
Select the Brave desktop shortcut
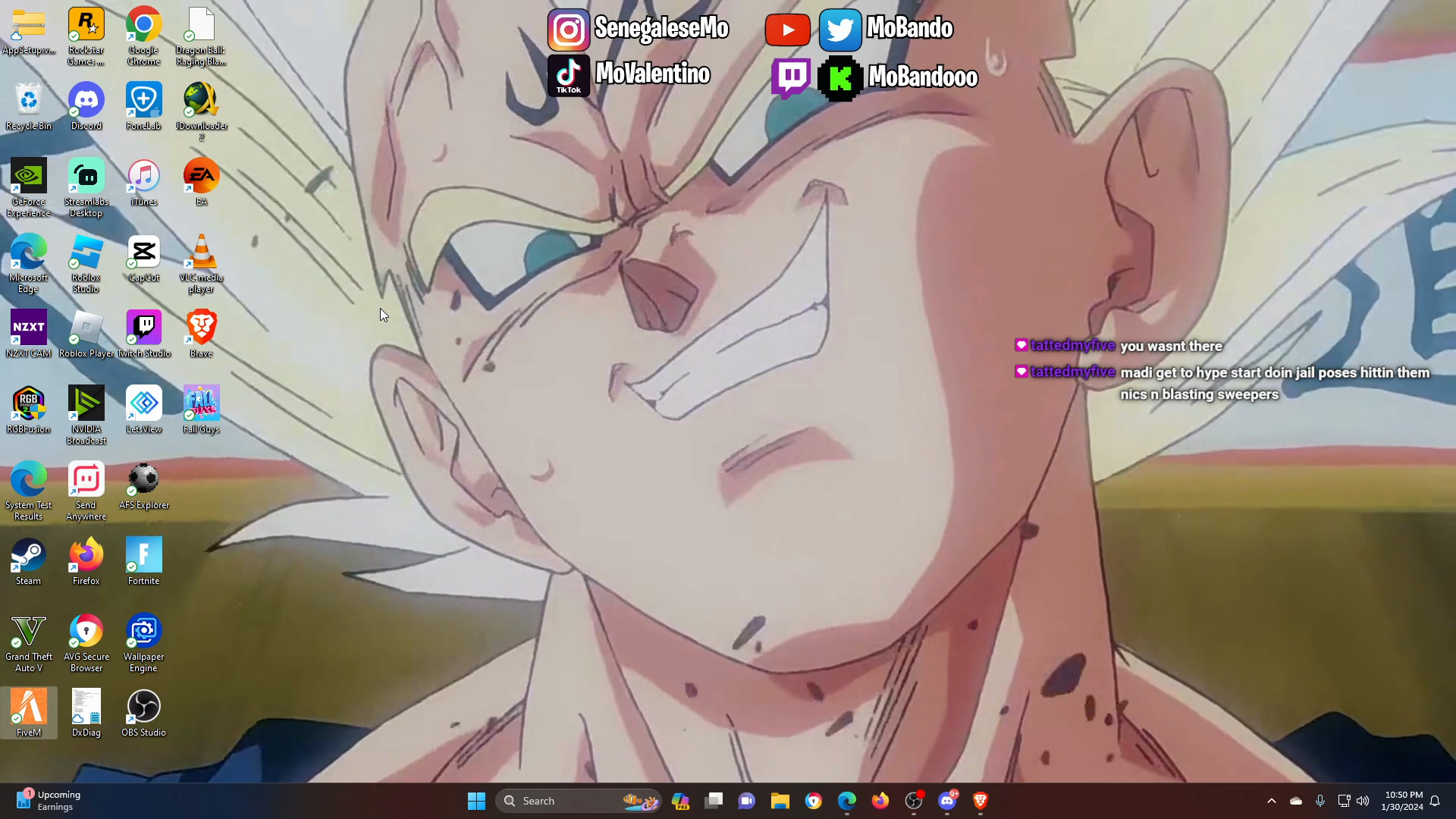tap(201, 334)
